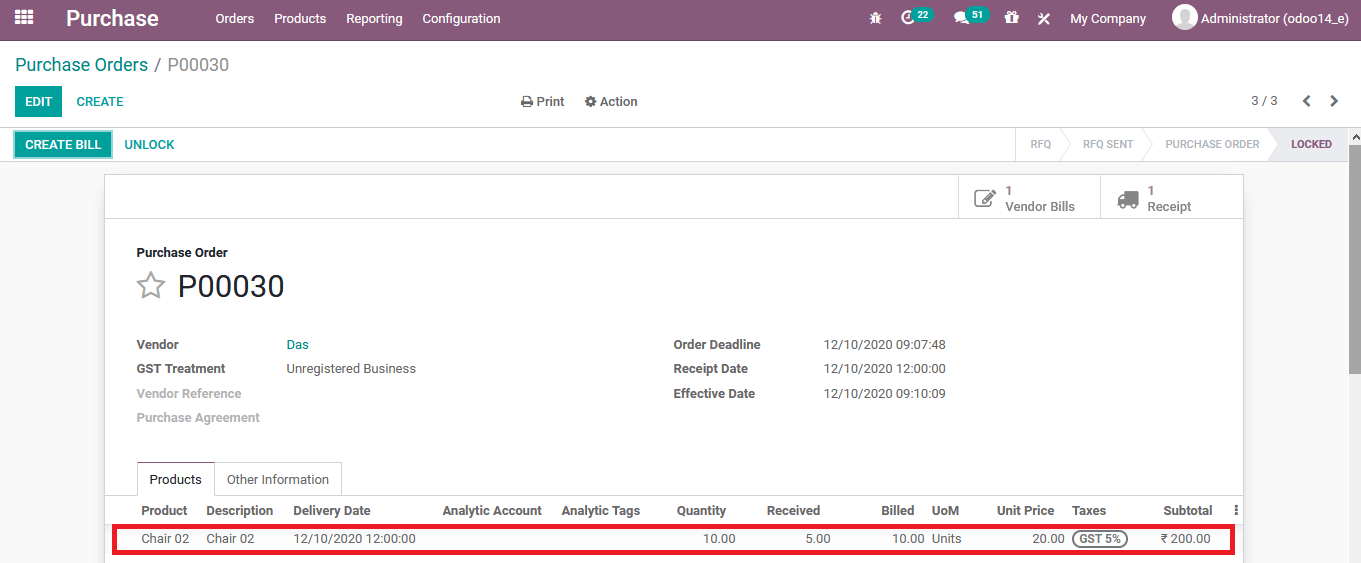Viewport: 1361px width, 563px height.
Task: Click the Product column header
Action: click(x=164, y=510)
